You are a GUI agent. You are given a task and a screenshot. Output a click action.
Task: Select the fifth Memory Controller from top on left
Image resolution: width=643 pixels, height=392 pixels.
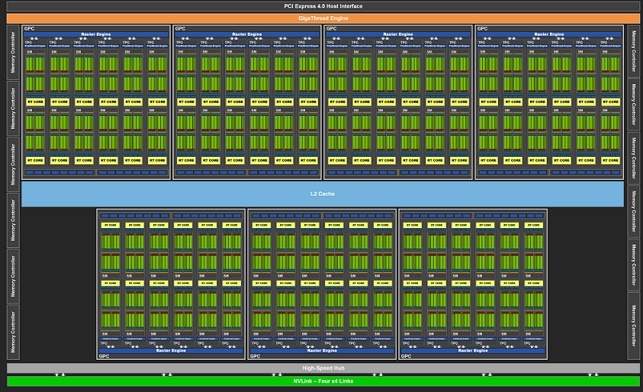(13, 276)
